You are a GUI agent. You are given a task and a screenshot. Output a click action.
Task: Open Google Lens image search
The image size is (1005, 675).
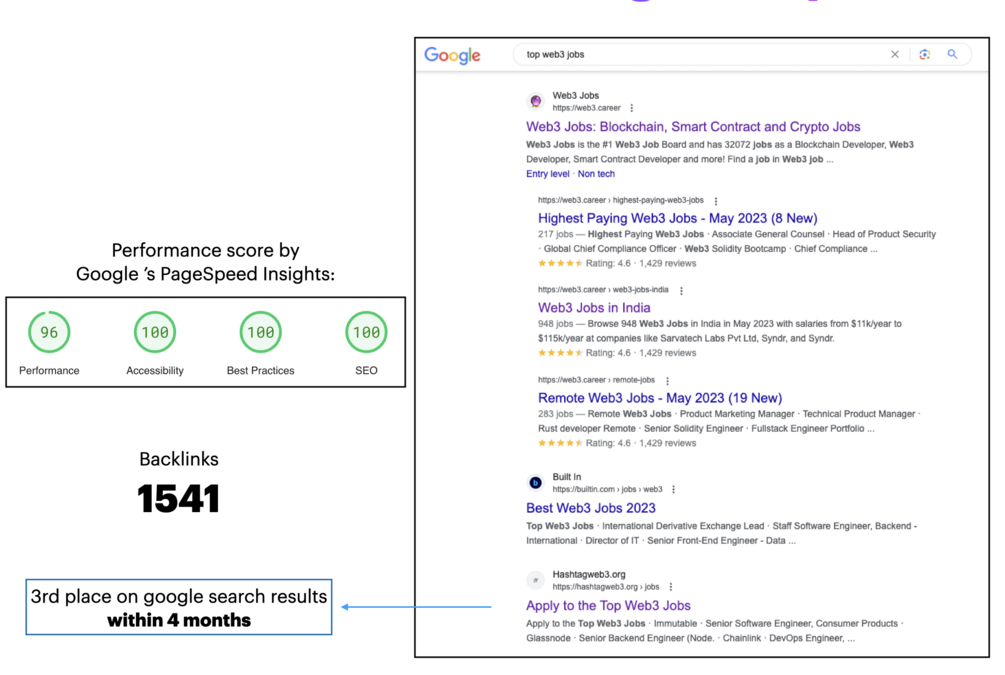[x=924, y=54]
